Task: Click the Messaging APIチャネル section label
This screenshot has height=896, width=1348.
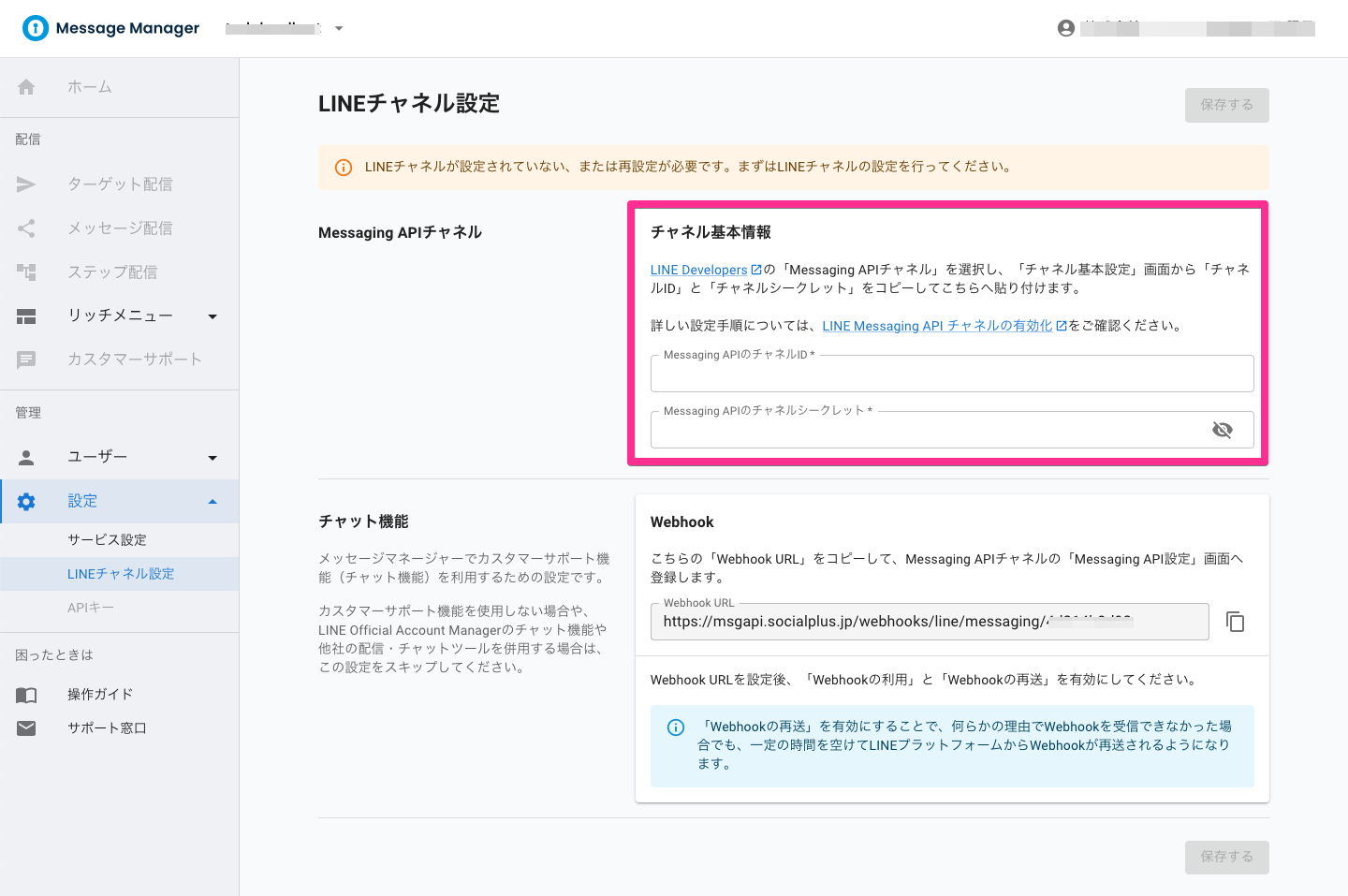Action: [x=400, y=232]
